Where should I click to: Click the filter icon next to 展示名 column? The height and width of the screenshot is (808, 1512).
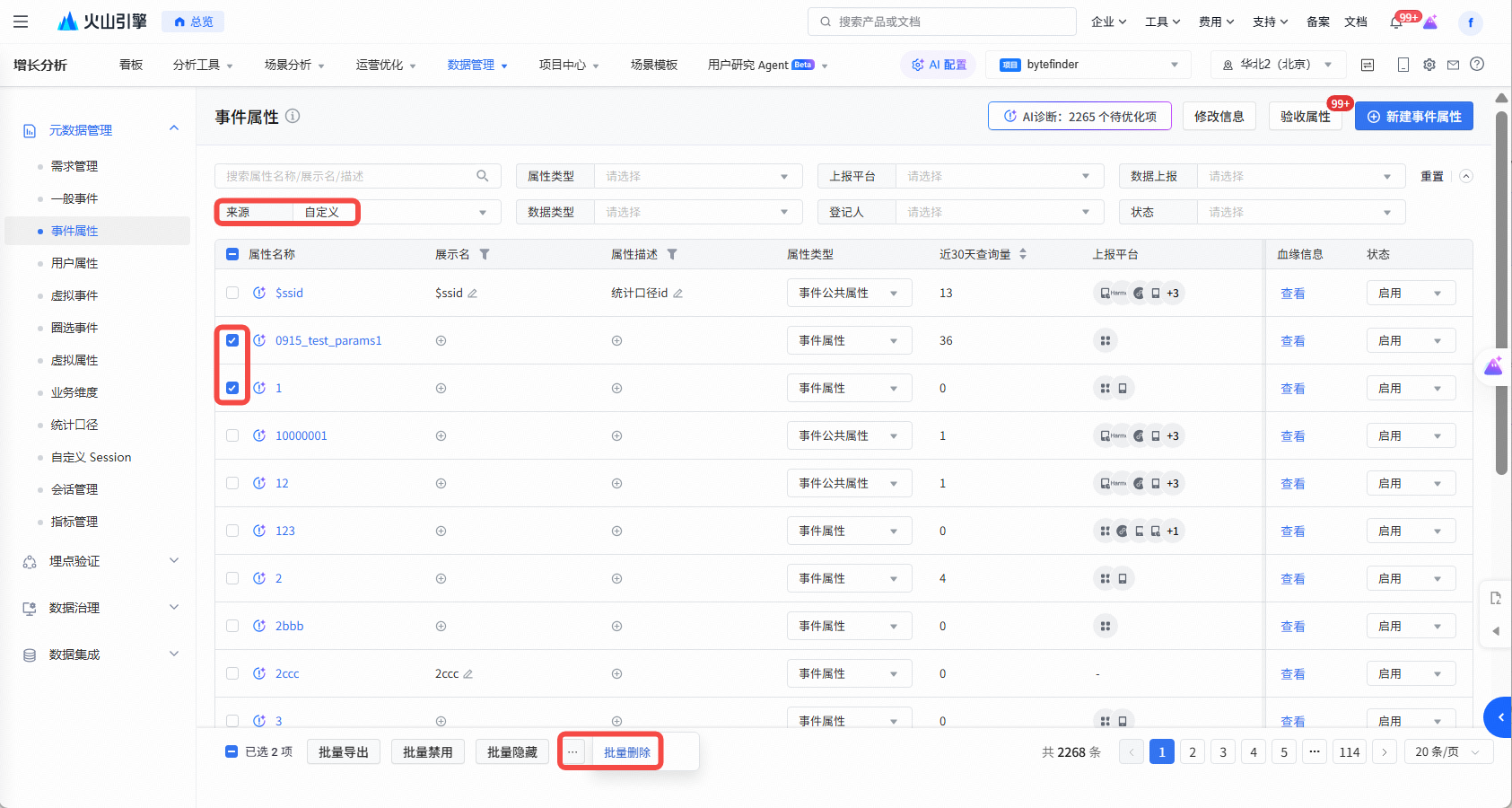point(485,254)
